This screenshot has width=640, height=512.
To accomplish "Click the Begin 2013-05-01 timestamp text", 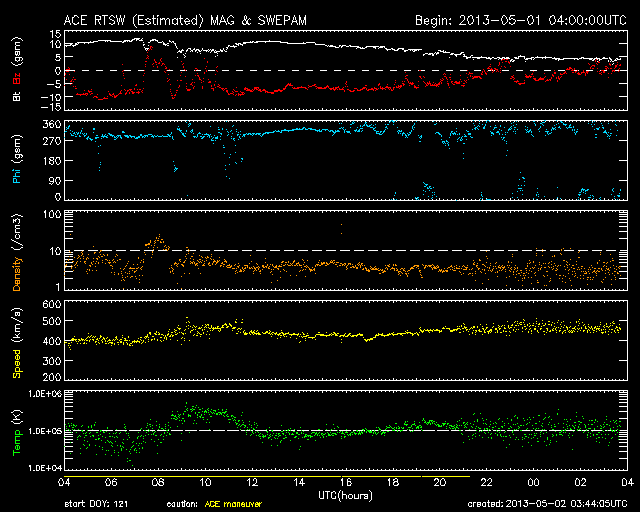I will click(x=519, y=20).
